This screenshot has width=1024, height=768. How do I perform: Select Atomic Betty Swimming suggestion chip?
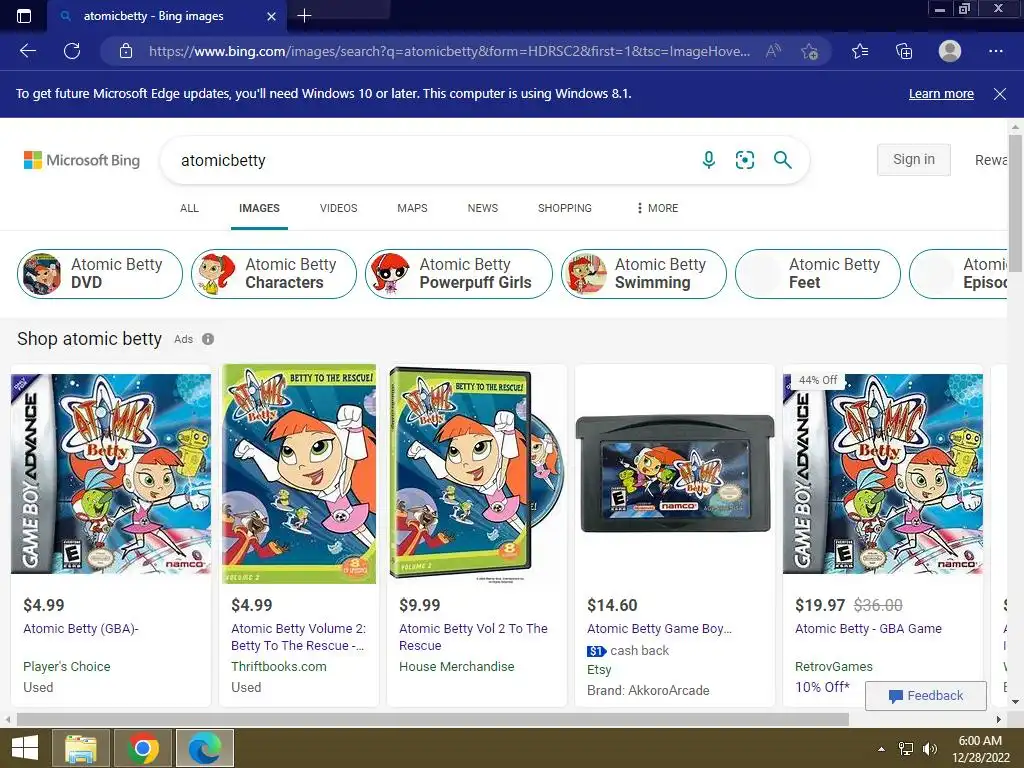click(644, 274)
